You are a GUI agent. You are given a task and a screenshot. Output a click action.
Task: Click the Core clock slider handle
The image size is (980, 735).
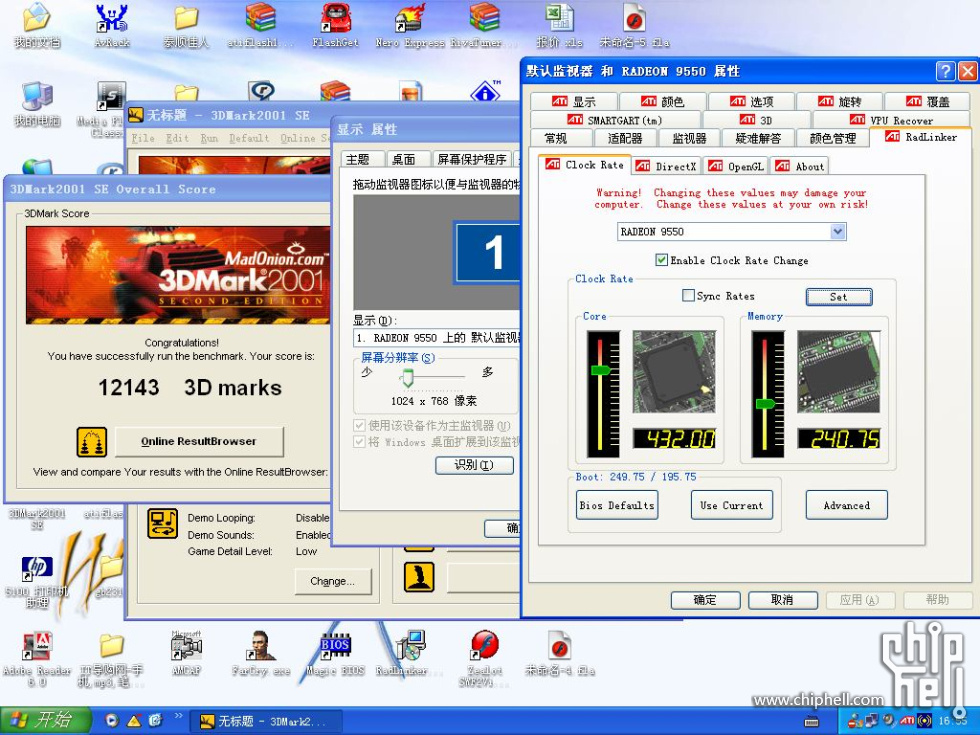coord(601,370)
